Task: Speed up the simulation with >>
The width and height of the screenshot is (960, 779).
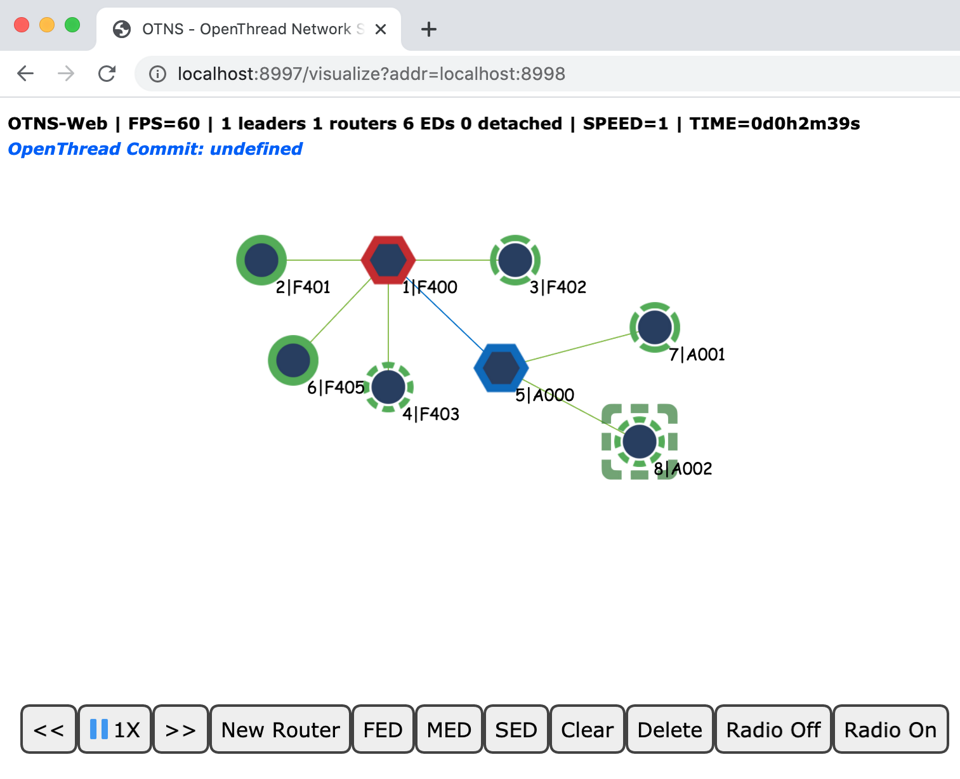Action: click(180, 730)
